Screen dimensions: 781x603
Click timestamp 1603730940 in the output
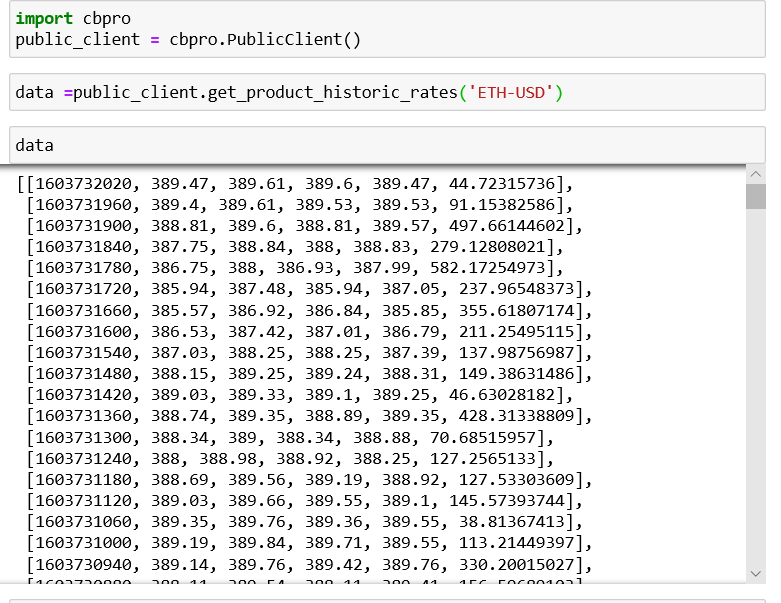tap(83, 565)
